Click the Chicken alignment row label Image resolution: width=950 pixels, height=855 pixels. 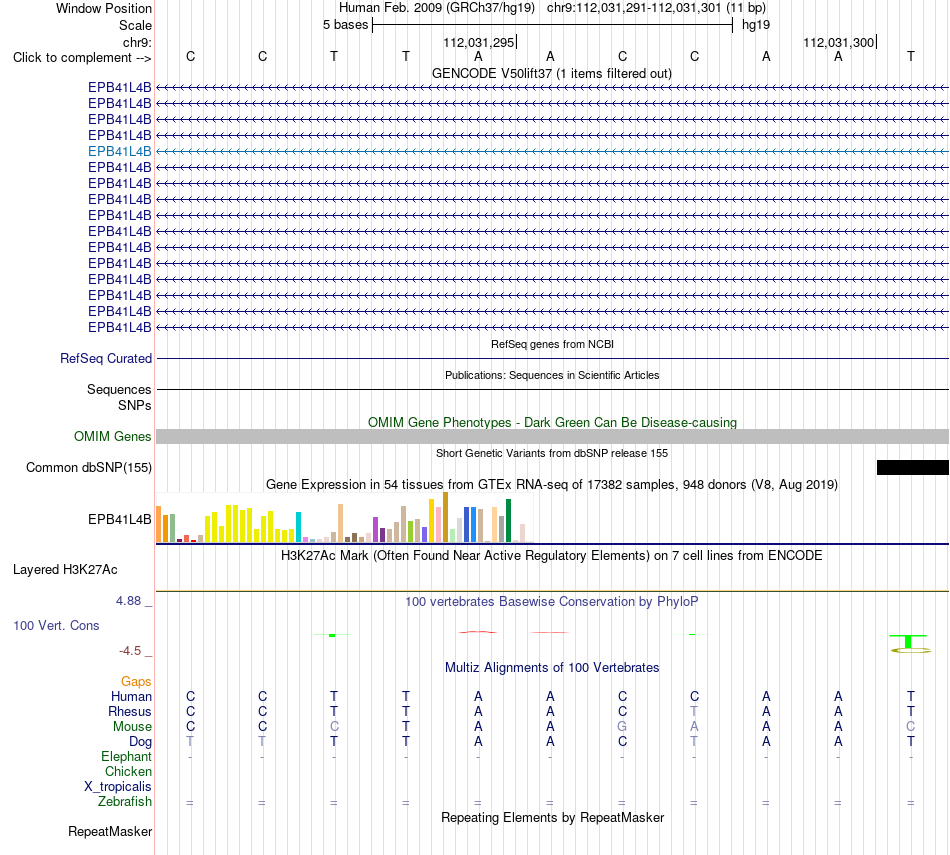click(x=128, y=771)
